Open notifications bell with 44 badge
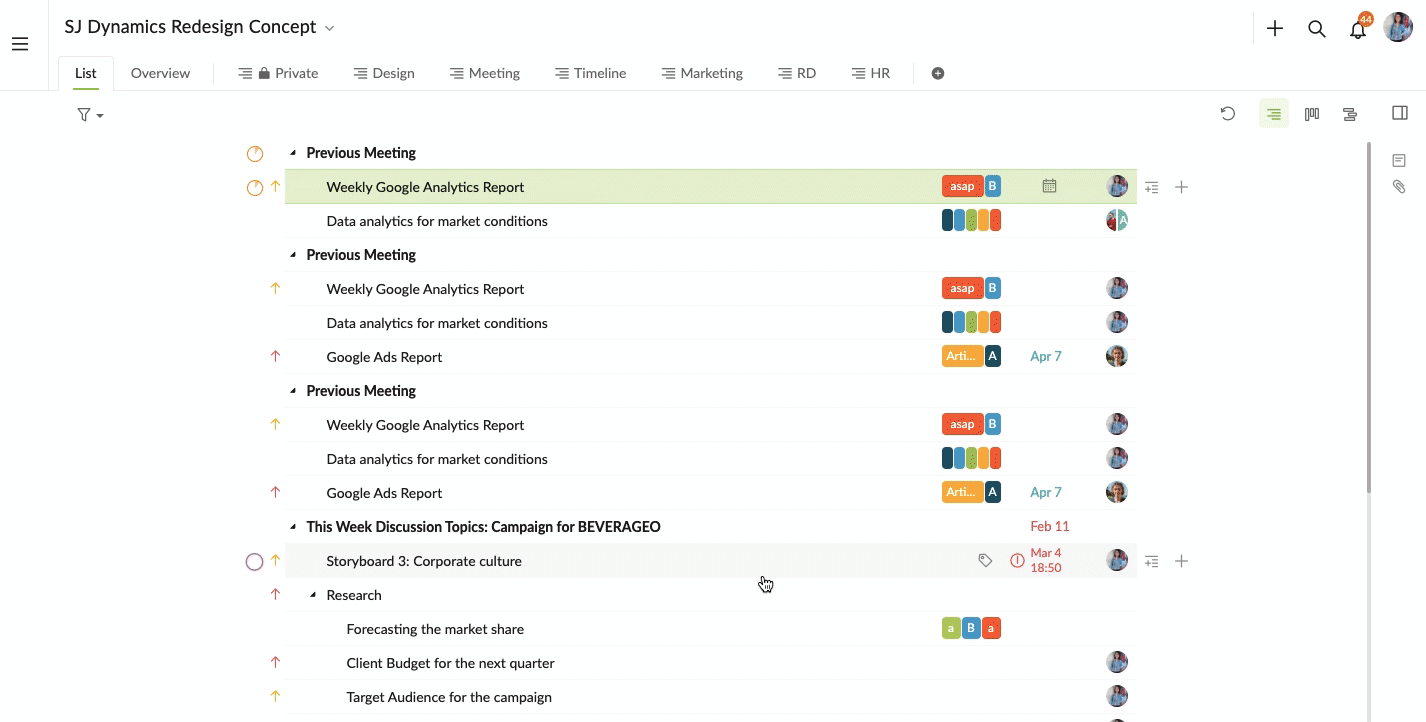 click(x=1358, y=27)
